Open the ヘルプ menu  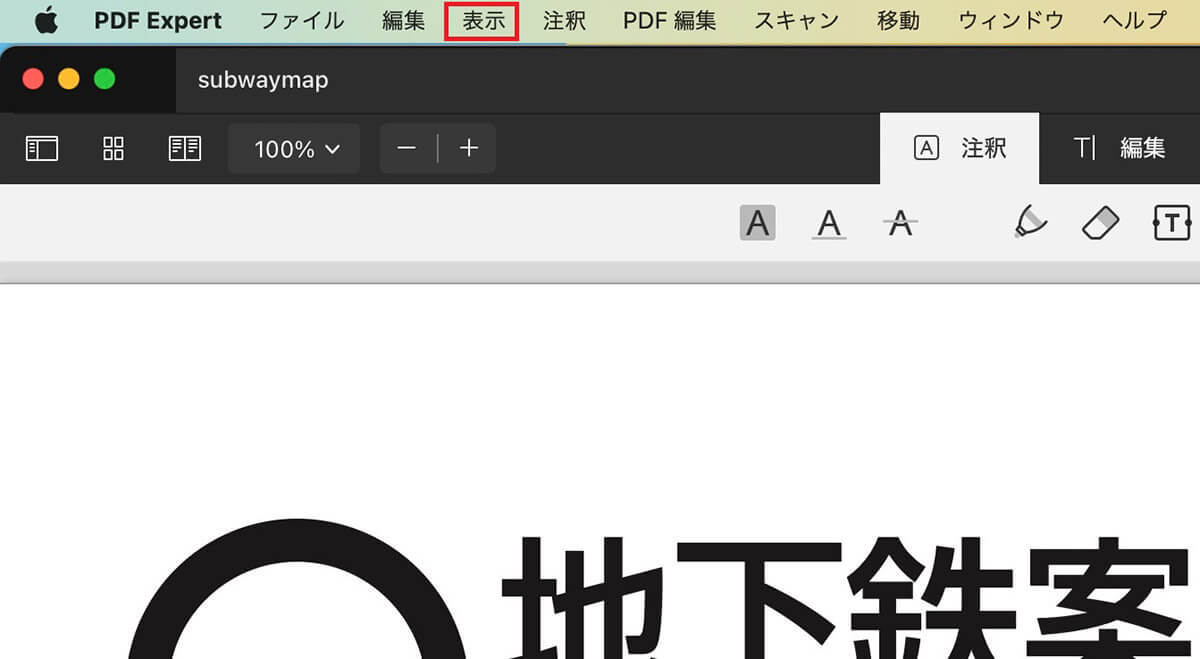coord(1134,21)
